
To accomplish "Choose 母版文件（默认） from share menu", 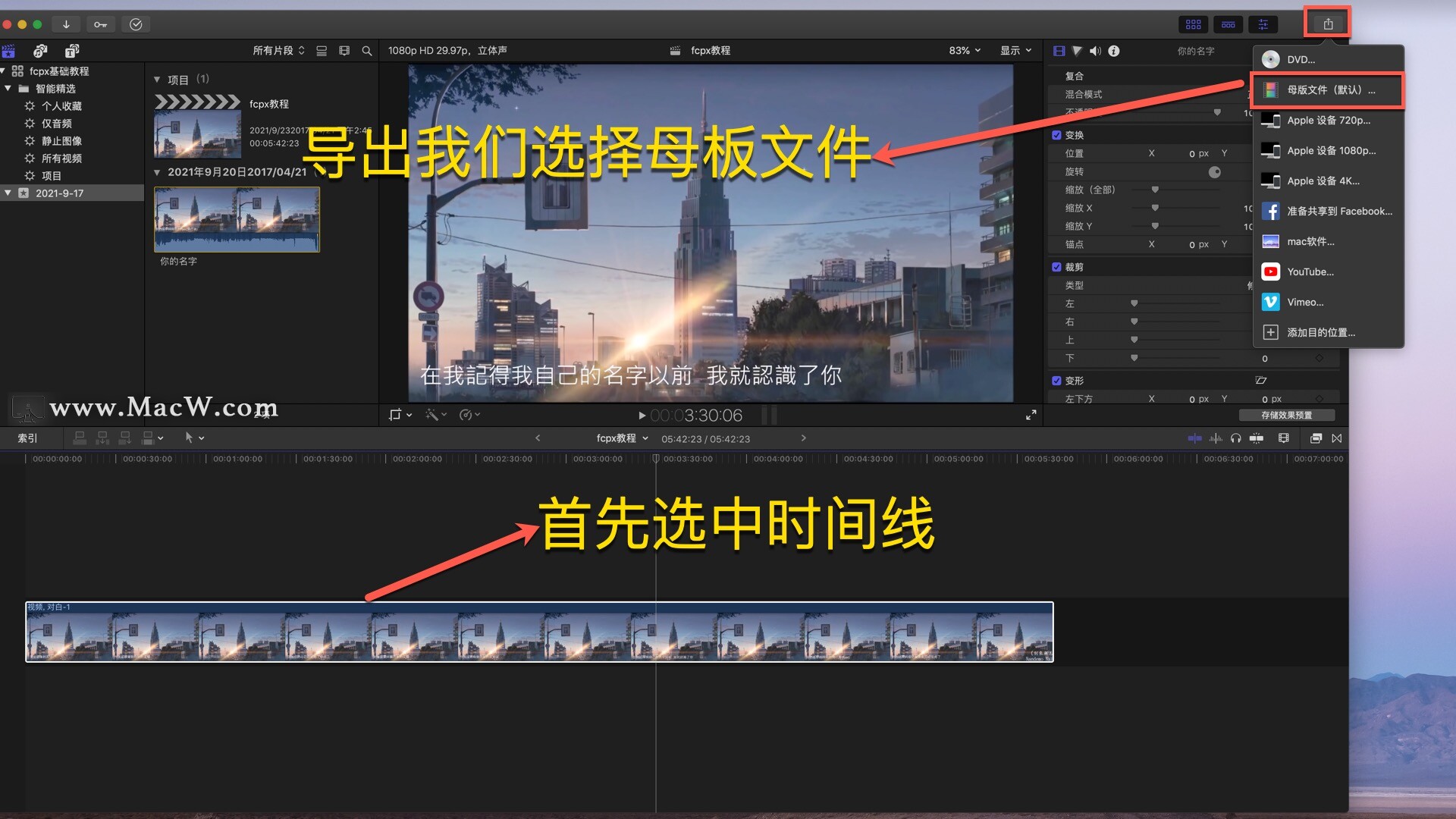I will (x=1329, y=89).
